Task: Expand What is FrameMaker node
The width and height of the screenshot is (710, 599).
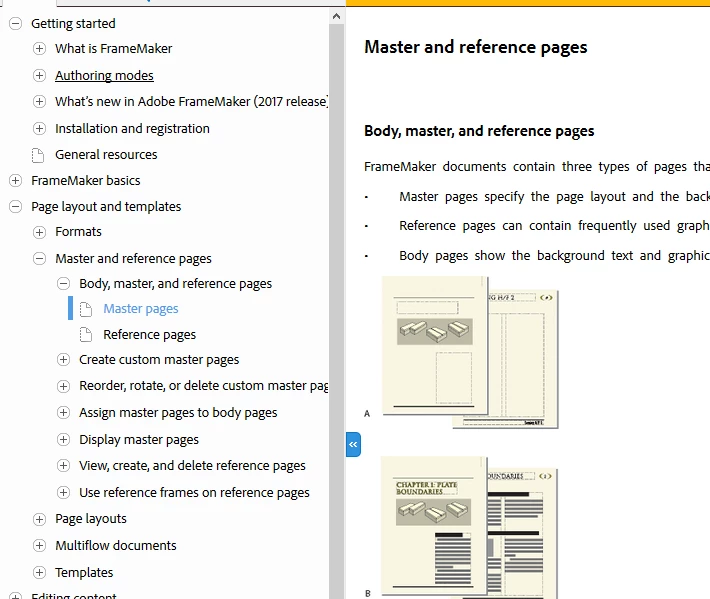Action: click(x=39, y=48)
